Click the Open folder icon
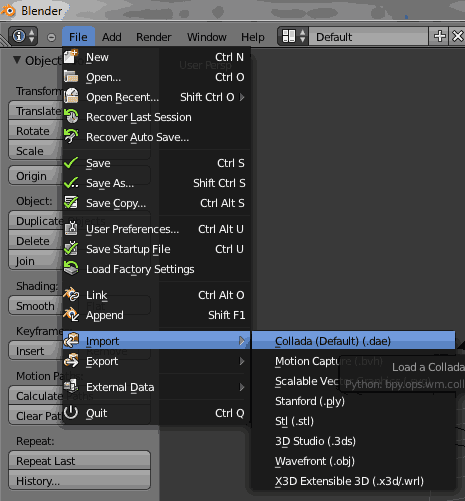Image resolution: width=465 pixels, height=501 pixels. [x=71, y=77]
